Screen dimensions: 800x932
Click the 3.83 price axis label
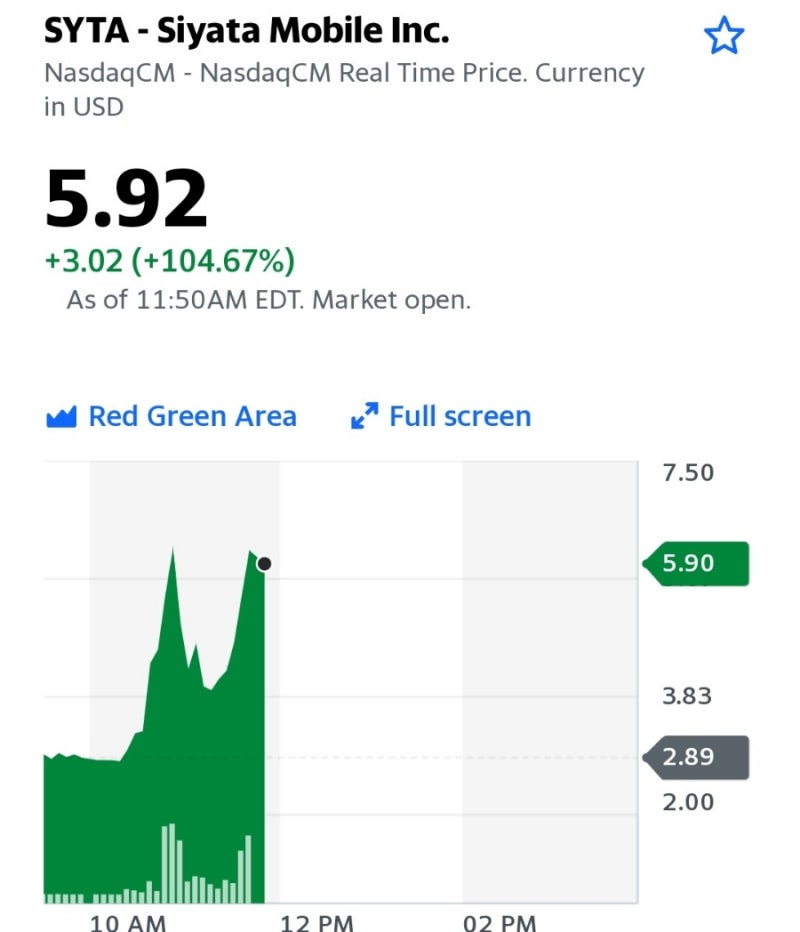[x=687, y=696]
